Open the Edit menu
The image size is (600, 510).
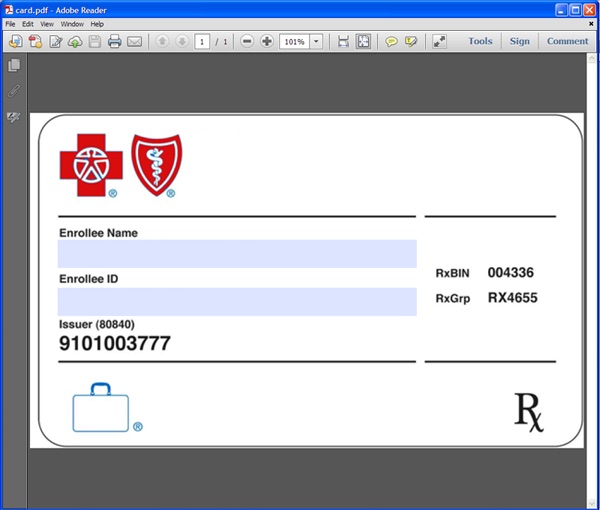28,24
